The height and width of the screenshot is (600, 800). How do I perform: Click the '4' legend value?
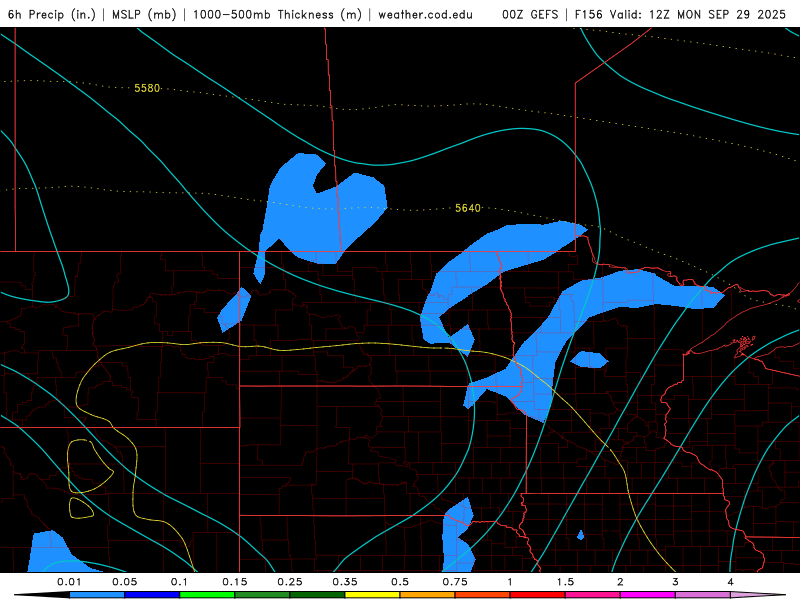tap(730, 582)
